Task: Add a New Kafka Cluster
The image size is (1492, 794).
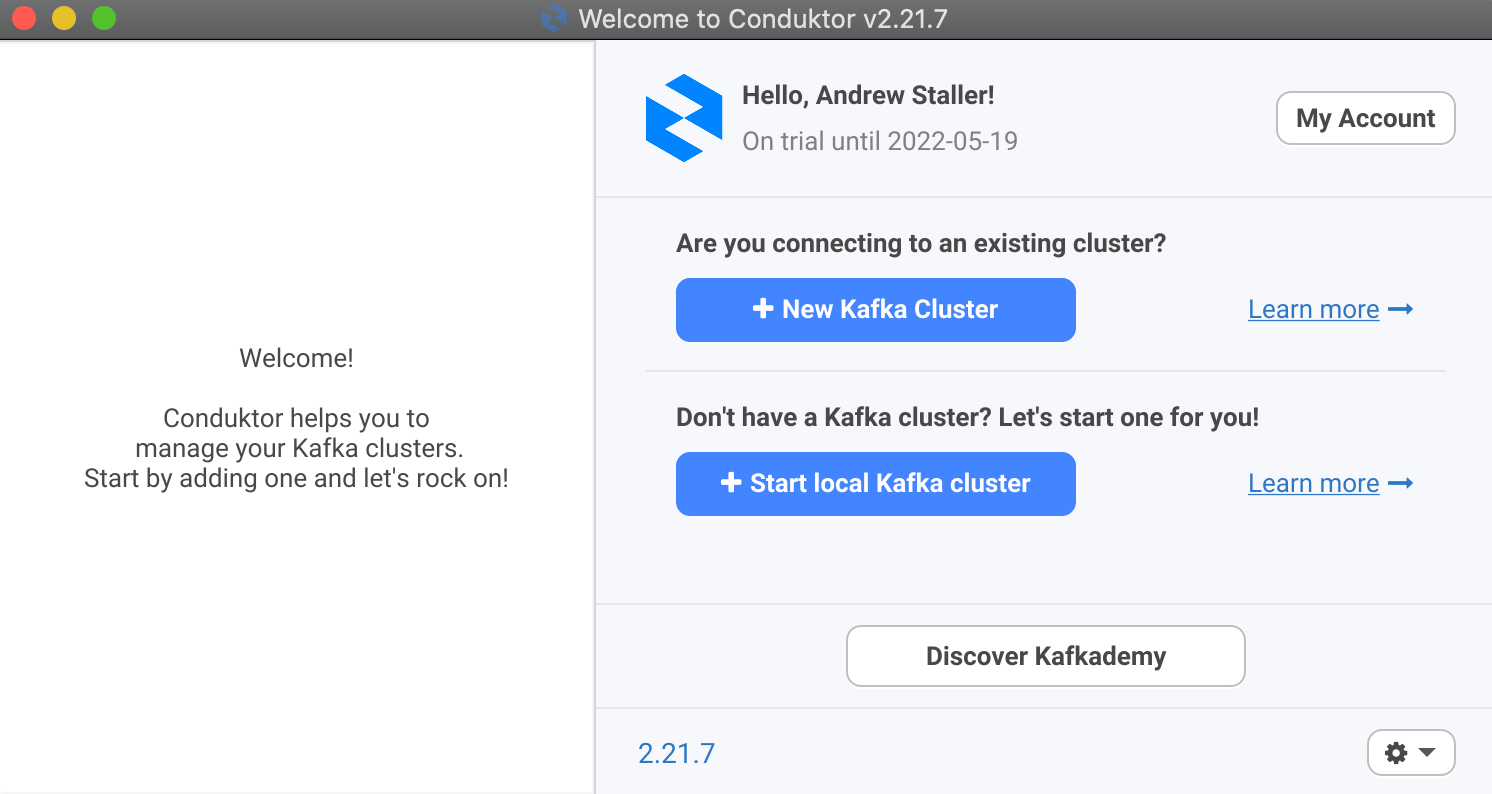Action: click(x=875, y=309)
